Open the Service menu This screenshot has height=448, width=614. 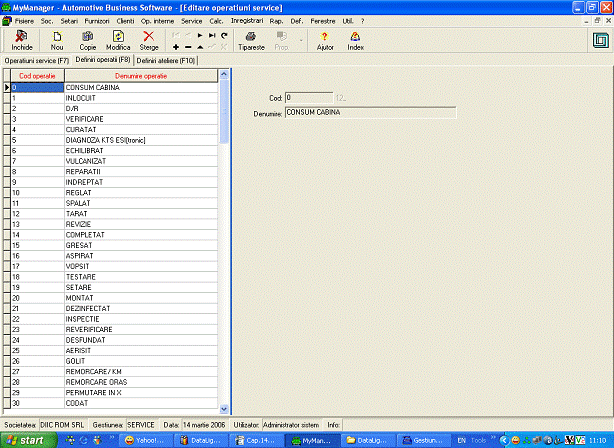[x=191, y=20]
